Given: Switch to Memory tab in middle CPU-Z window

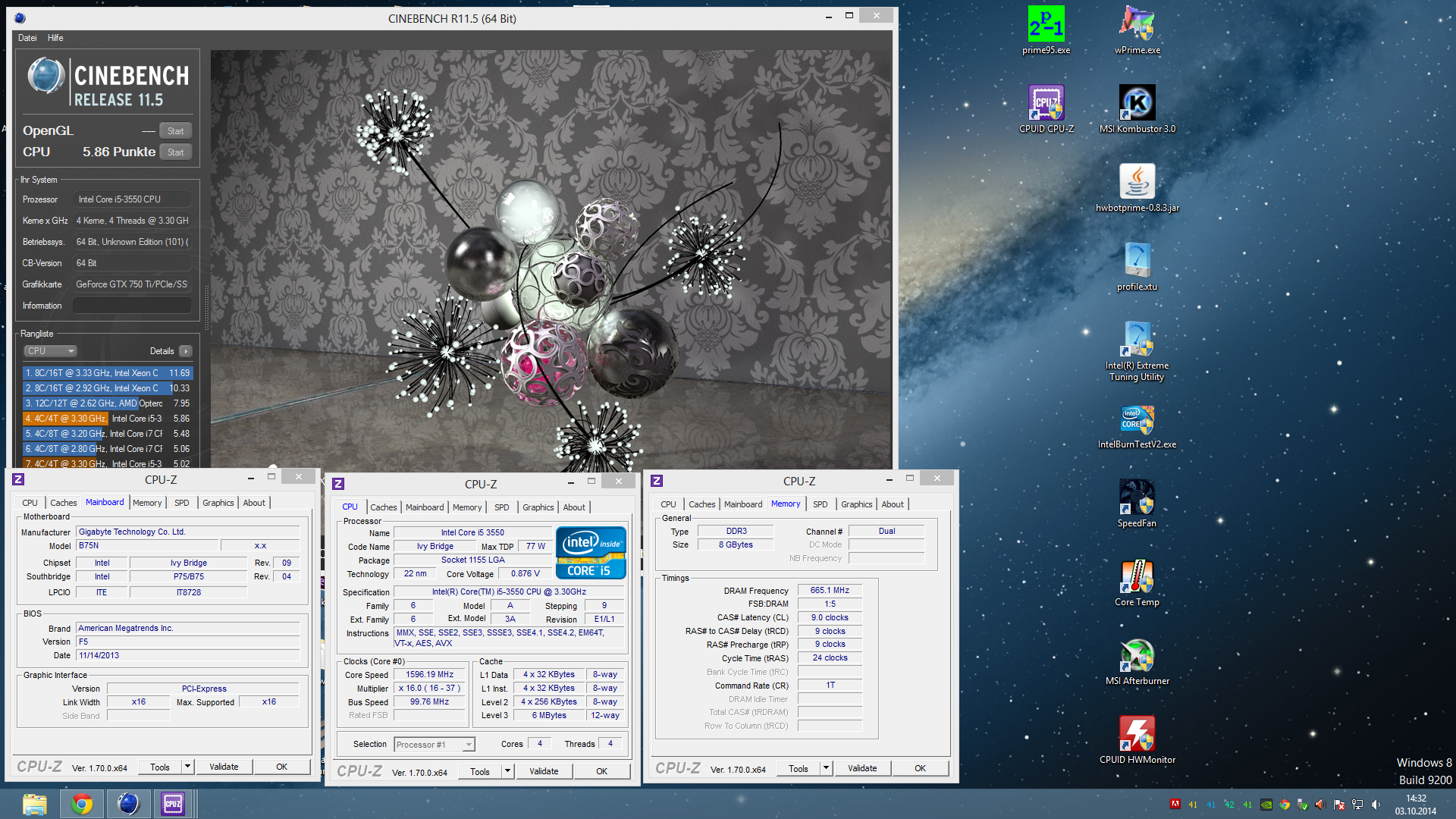Looking at the screenshot, I should [467, 507].
